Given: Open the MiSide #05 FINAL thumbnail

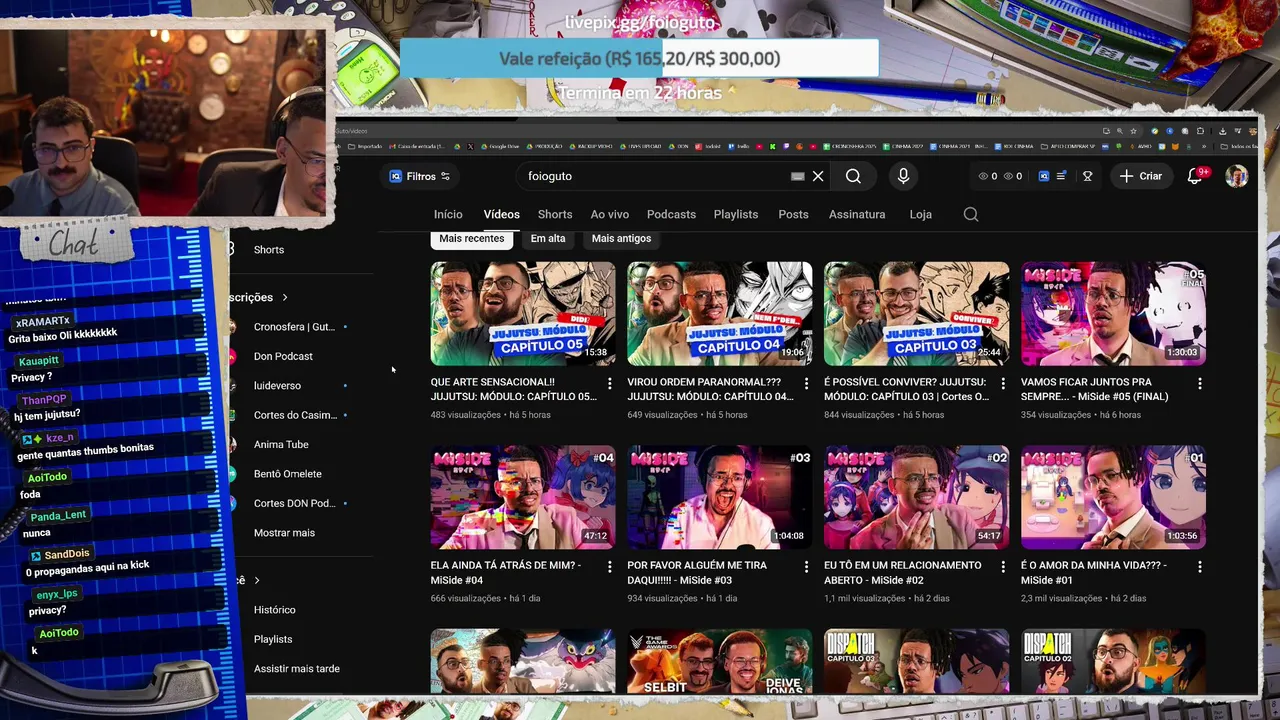Looking at the screenshot, I should pos(1113,314).
